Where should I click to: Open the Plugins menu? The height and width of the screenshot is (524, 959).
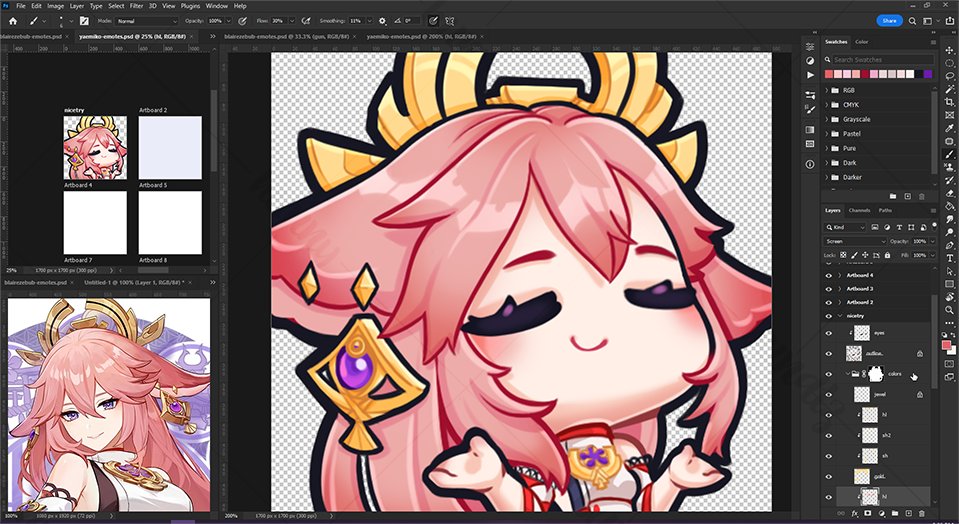pyautogui.click(x=190, y=6)
